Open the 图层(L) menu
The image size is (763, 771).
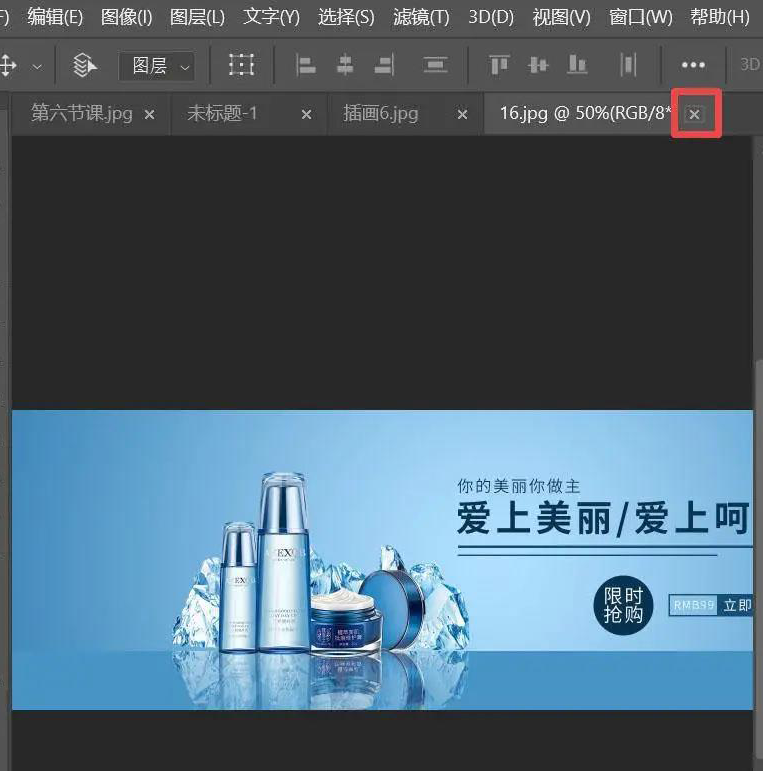tap(197, 17)
